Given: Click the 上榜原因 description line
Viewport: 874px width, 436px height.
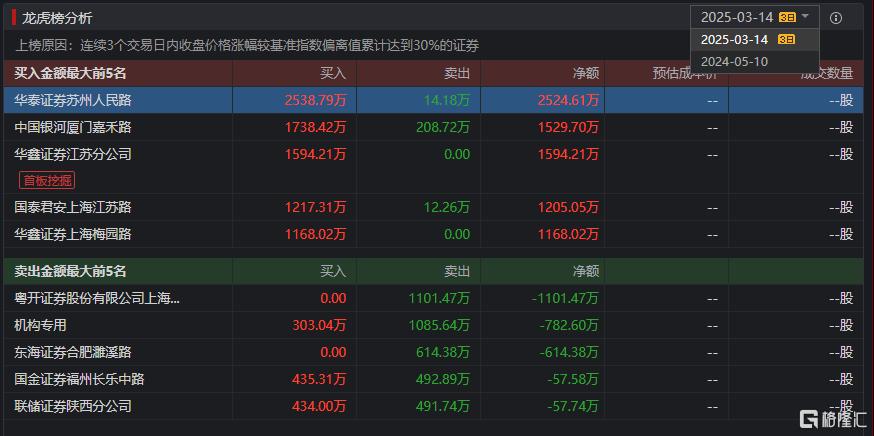Looking at the screenshot, I should click(x=247, y=46).
